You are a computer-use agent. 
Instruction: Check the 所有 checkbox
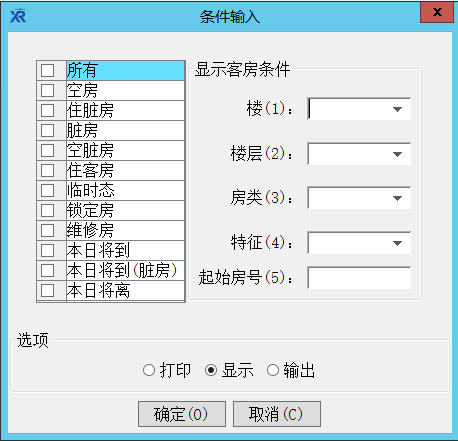point(47,70)
